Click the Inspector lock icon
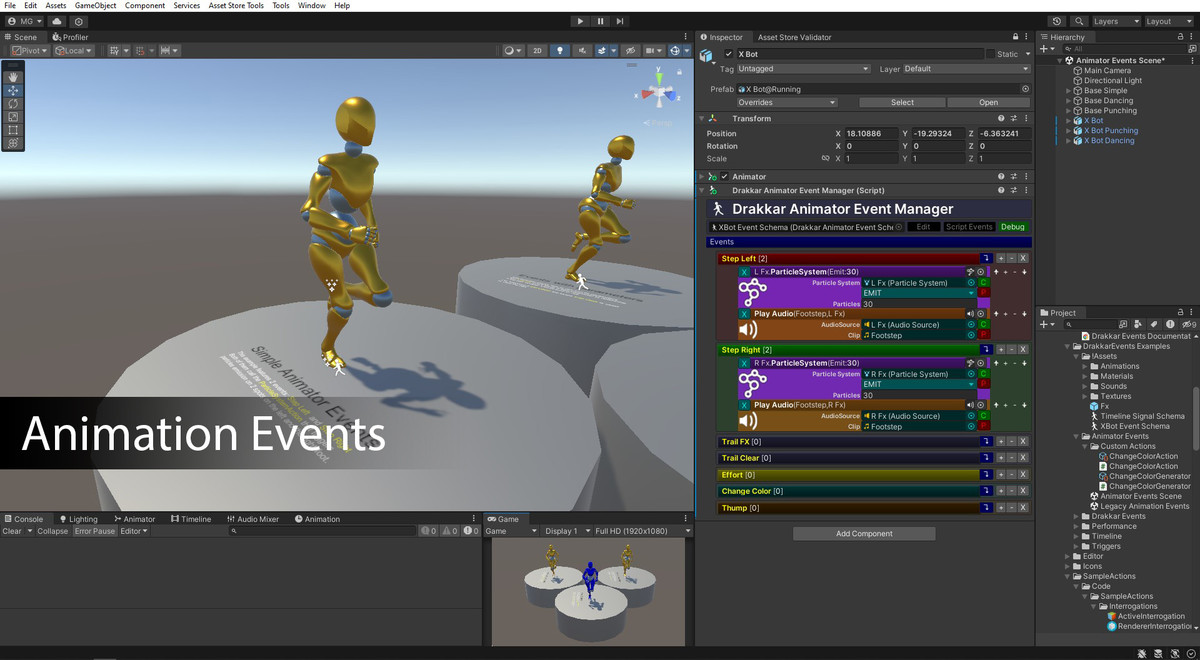 [1017, 37]
